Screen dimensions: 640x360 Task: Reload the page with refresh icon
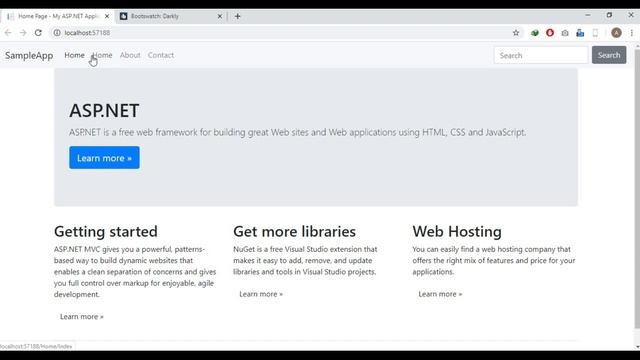tap(38, 33)
